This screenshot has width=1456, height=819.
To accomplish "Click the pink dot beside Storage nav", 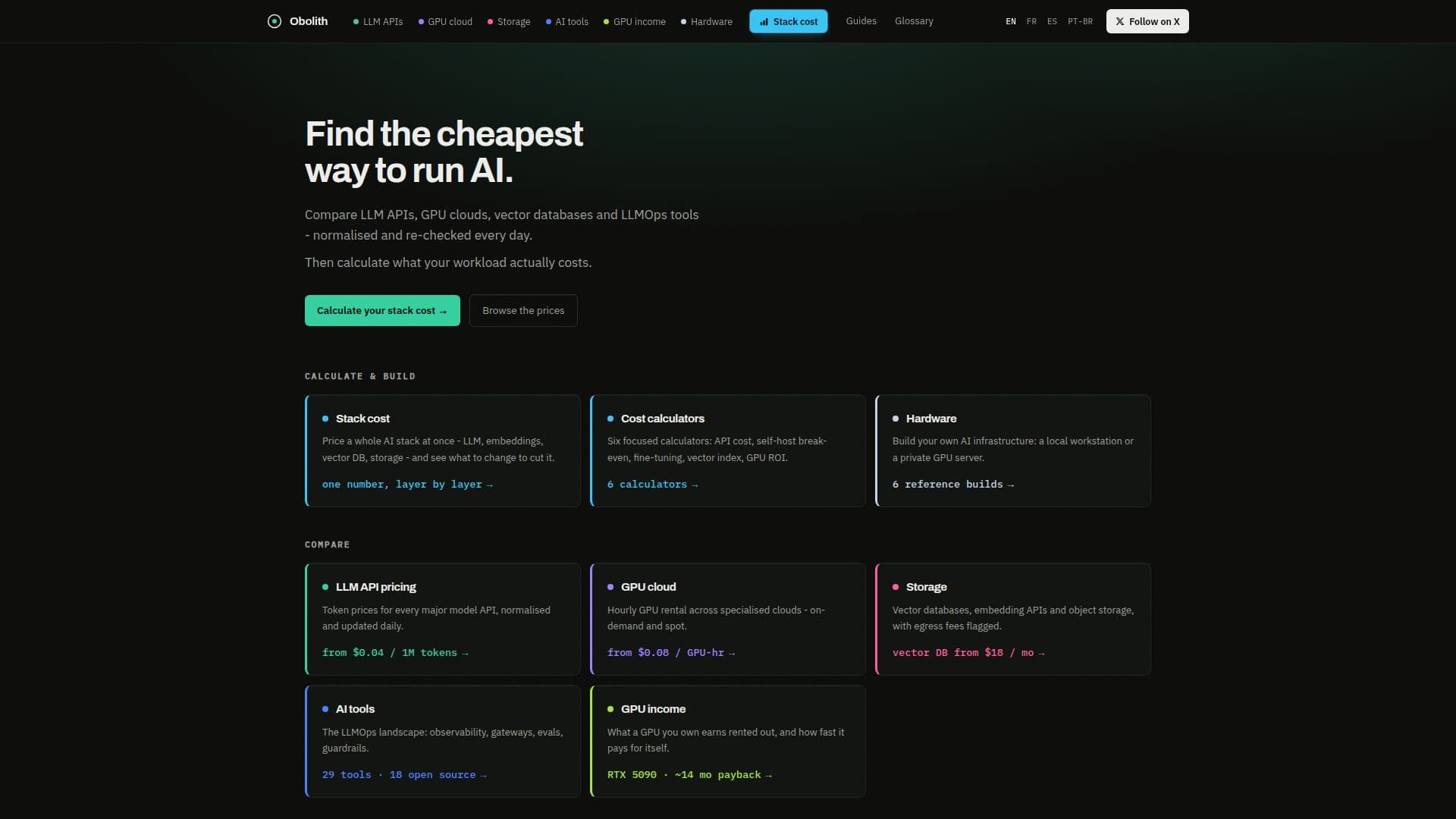I will tap(490, 22).
